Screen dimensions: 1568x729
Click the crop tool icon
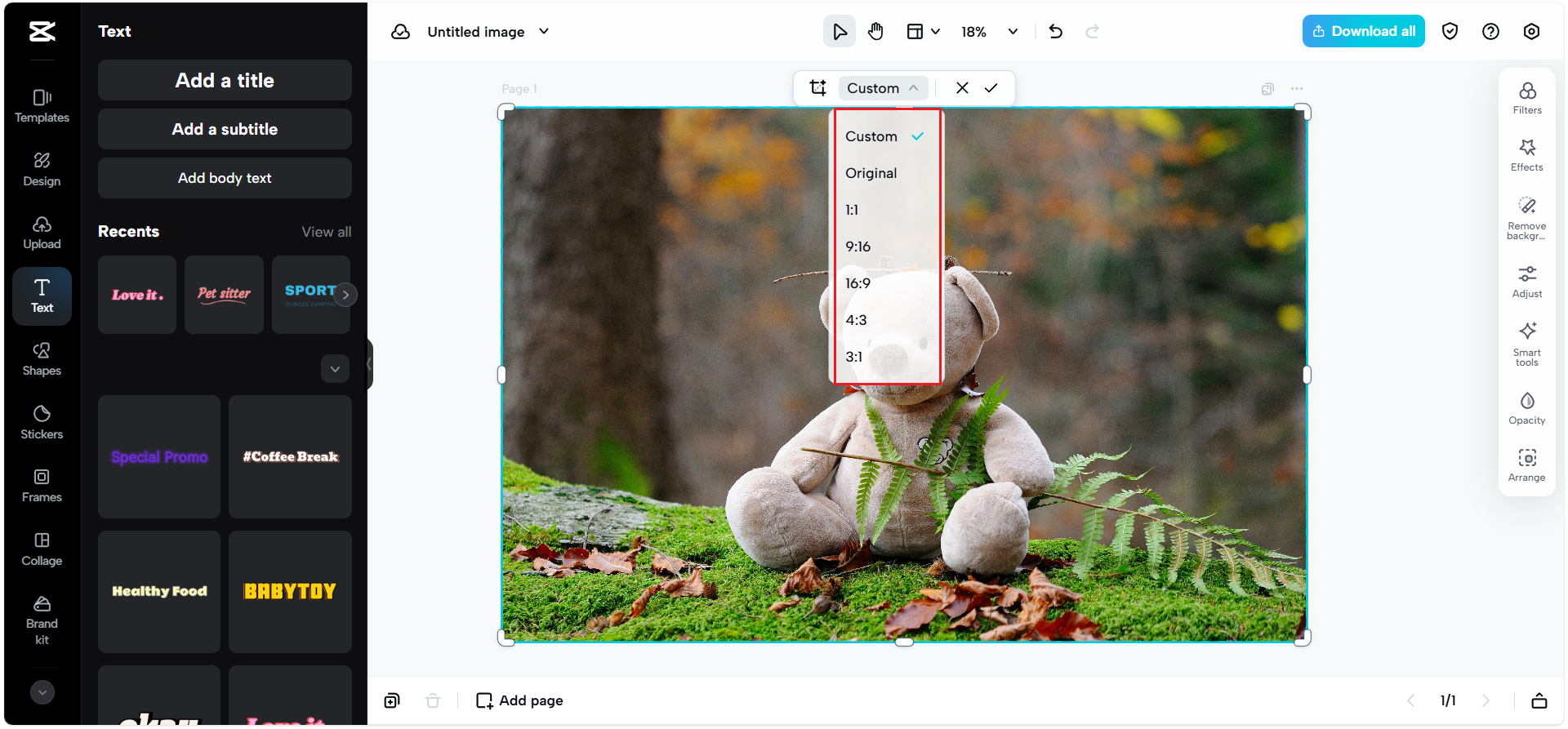click(x=817, y=88)
